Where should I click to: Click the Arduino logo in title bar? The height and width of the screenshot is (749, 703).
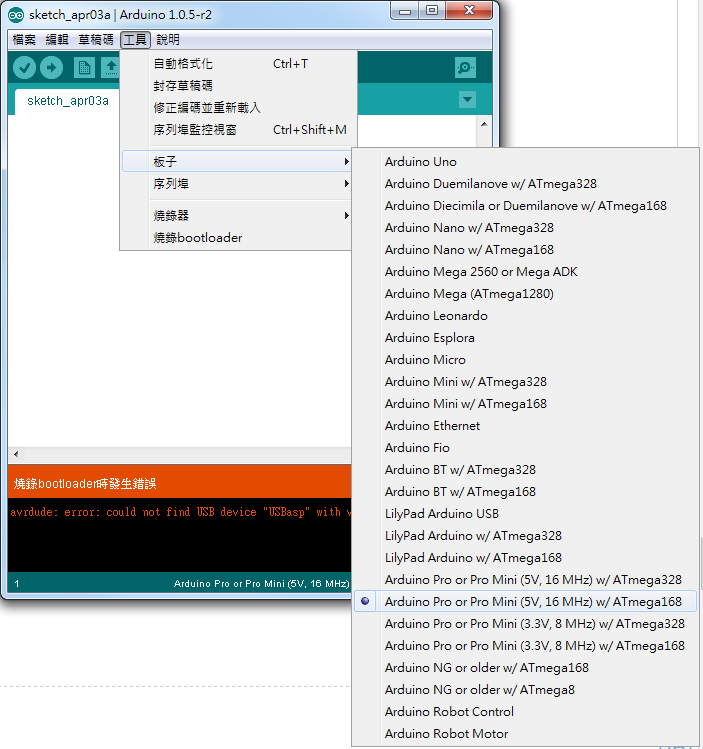pyautogui.click(x=16, y=14)
